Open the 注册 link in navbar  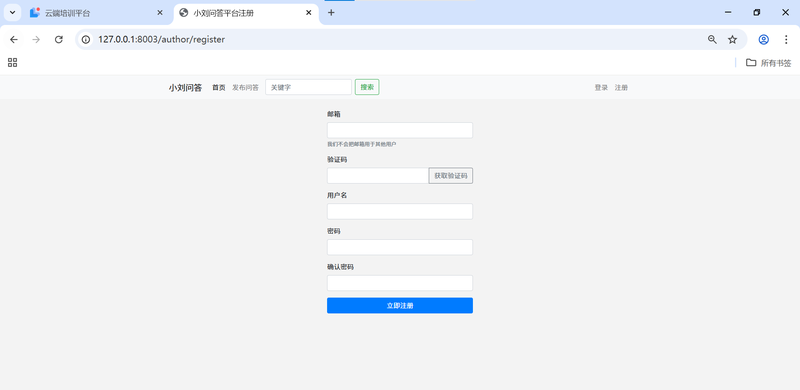pos(621,88)
